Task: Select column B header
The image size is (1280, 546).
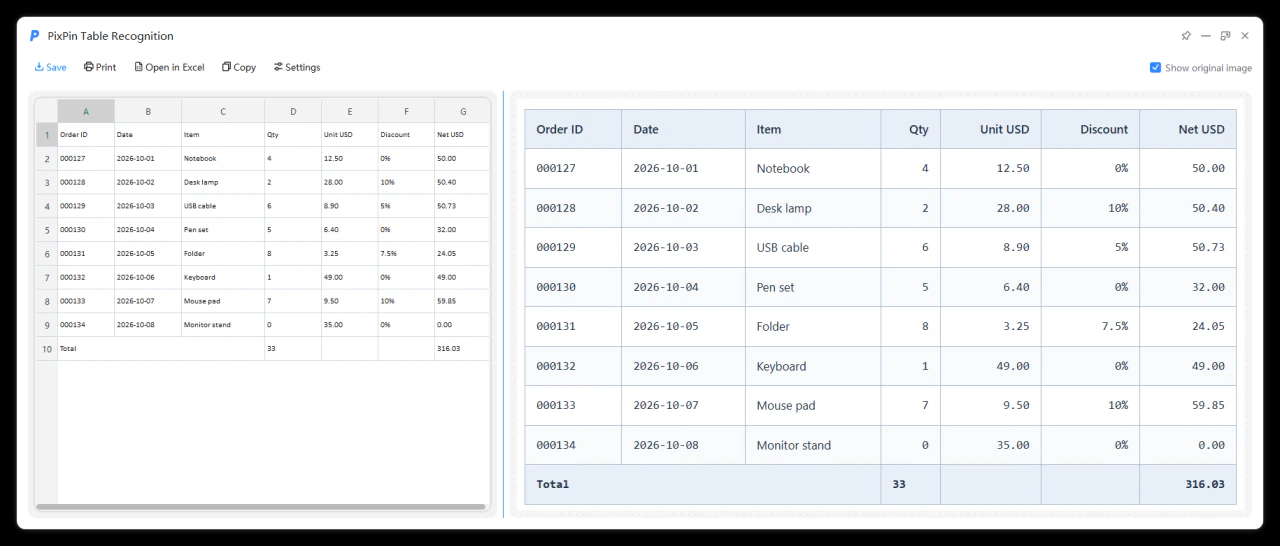Action: click(x=148, y=111)
